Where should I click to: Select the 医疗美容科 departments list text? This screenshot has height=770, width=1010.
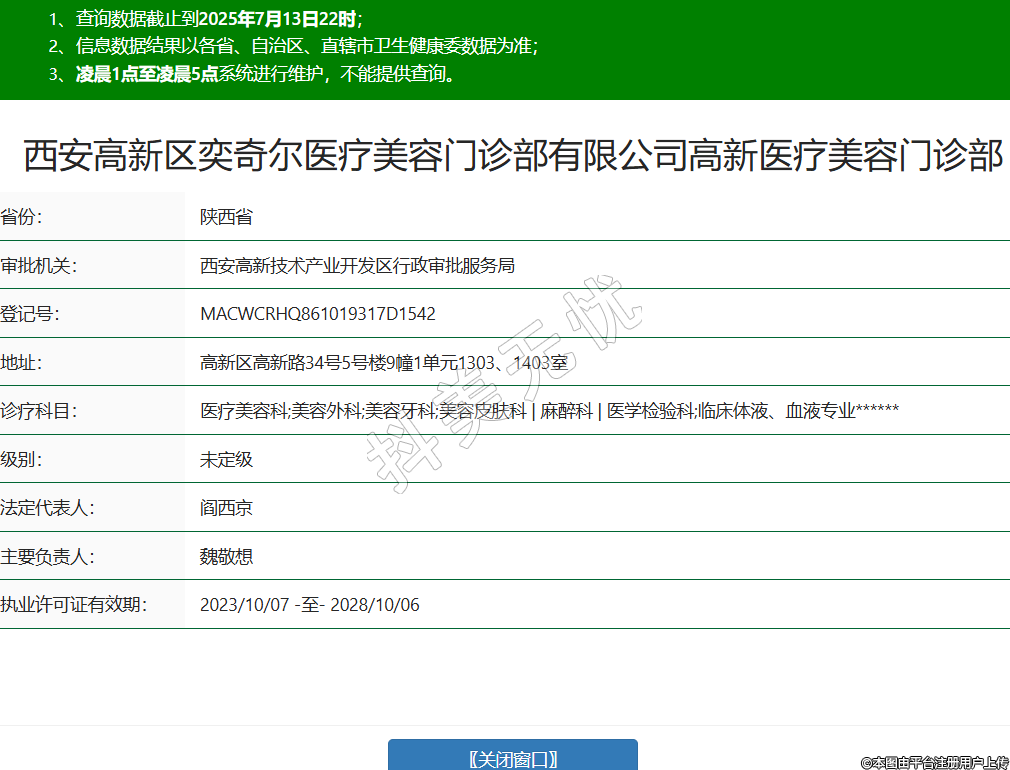coord(549,411)
